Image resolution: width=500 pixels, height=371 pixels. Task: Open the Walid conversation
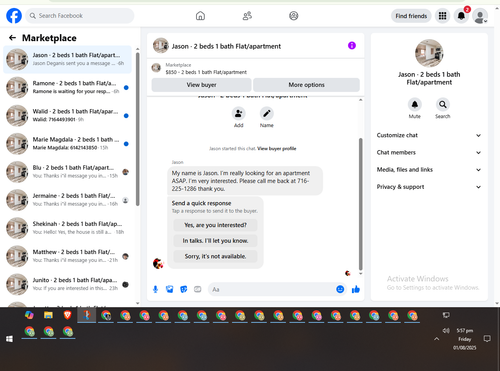(67, 116)
